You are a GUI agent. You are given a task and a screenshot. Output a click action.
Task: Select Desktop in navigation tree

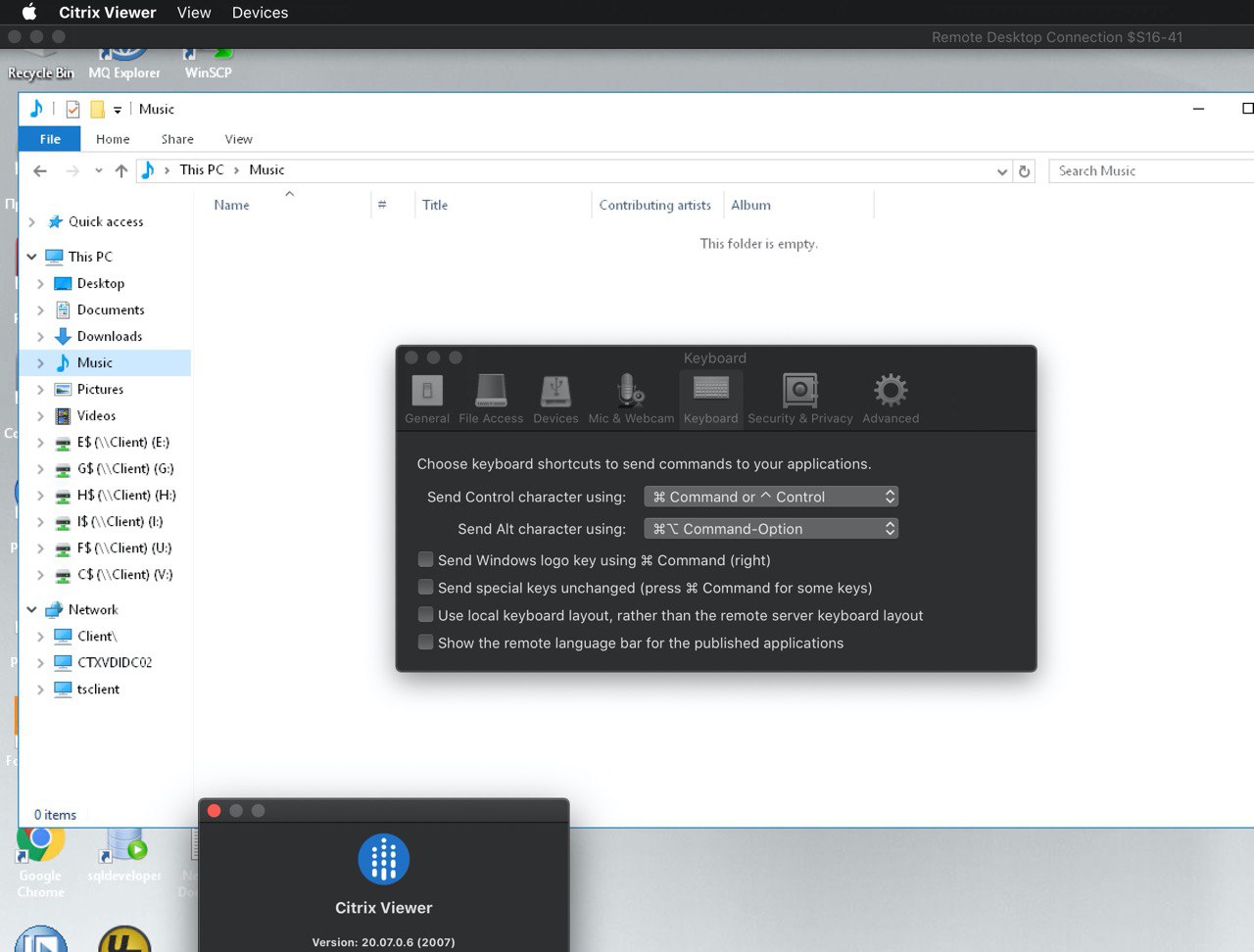click(101, 283)
